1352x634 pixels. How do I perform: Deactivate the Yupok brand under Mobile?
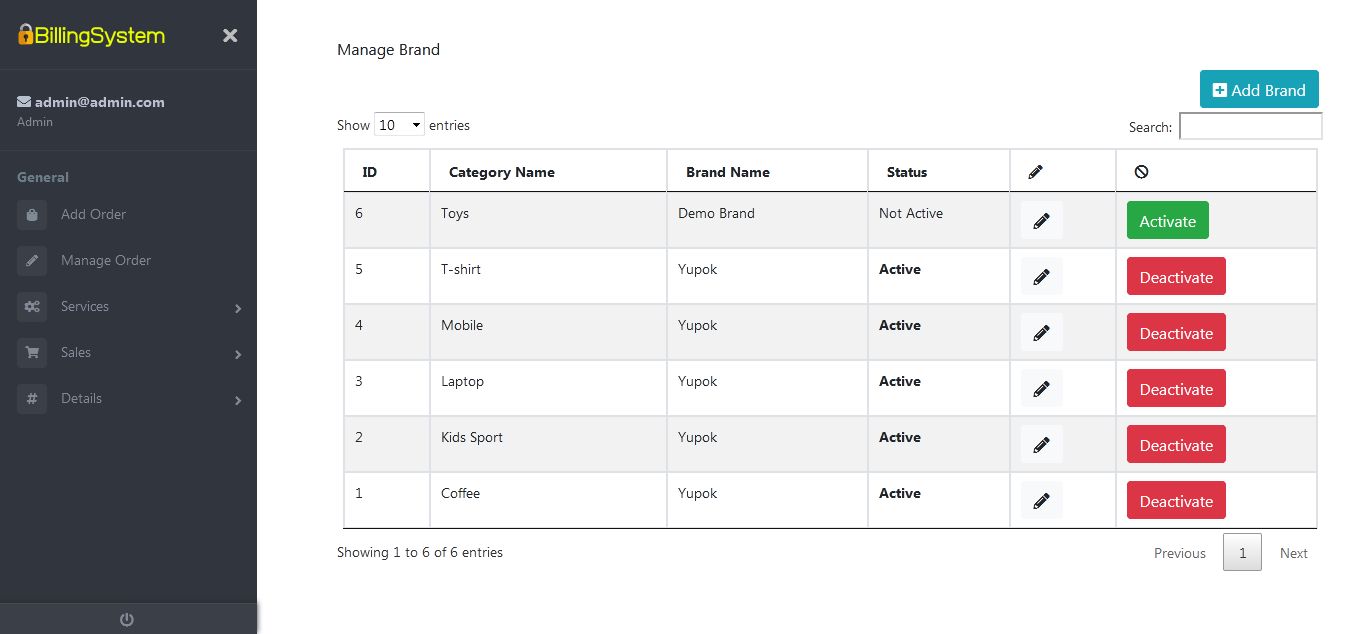click(x=1176, y=332)
